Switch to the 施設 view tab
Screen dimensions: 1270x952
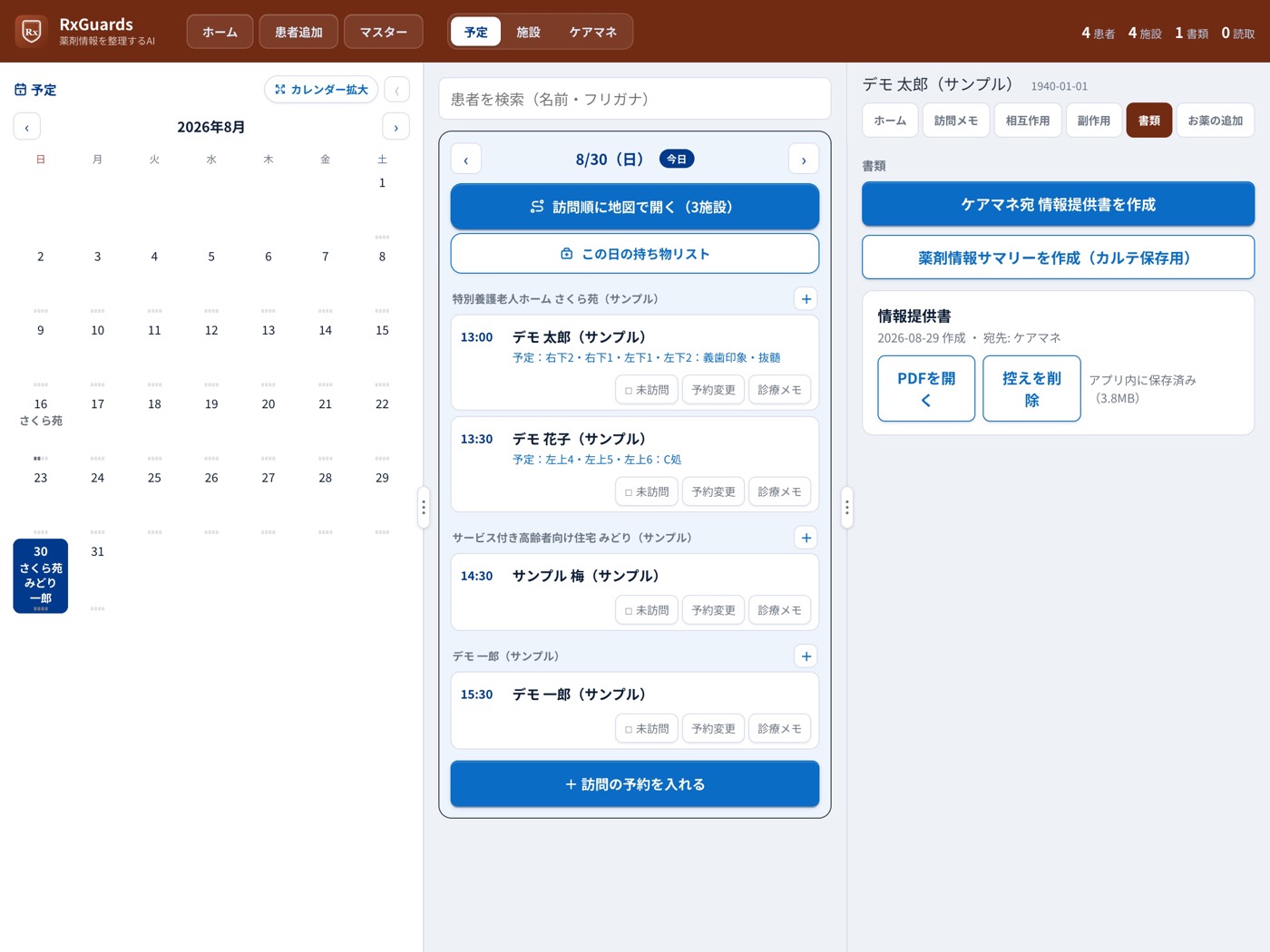coord(528,32)
